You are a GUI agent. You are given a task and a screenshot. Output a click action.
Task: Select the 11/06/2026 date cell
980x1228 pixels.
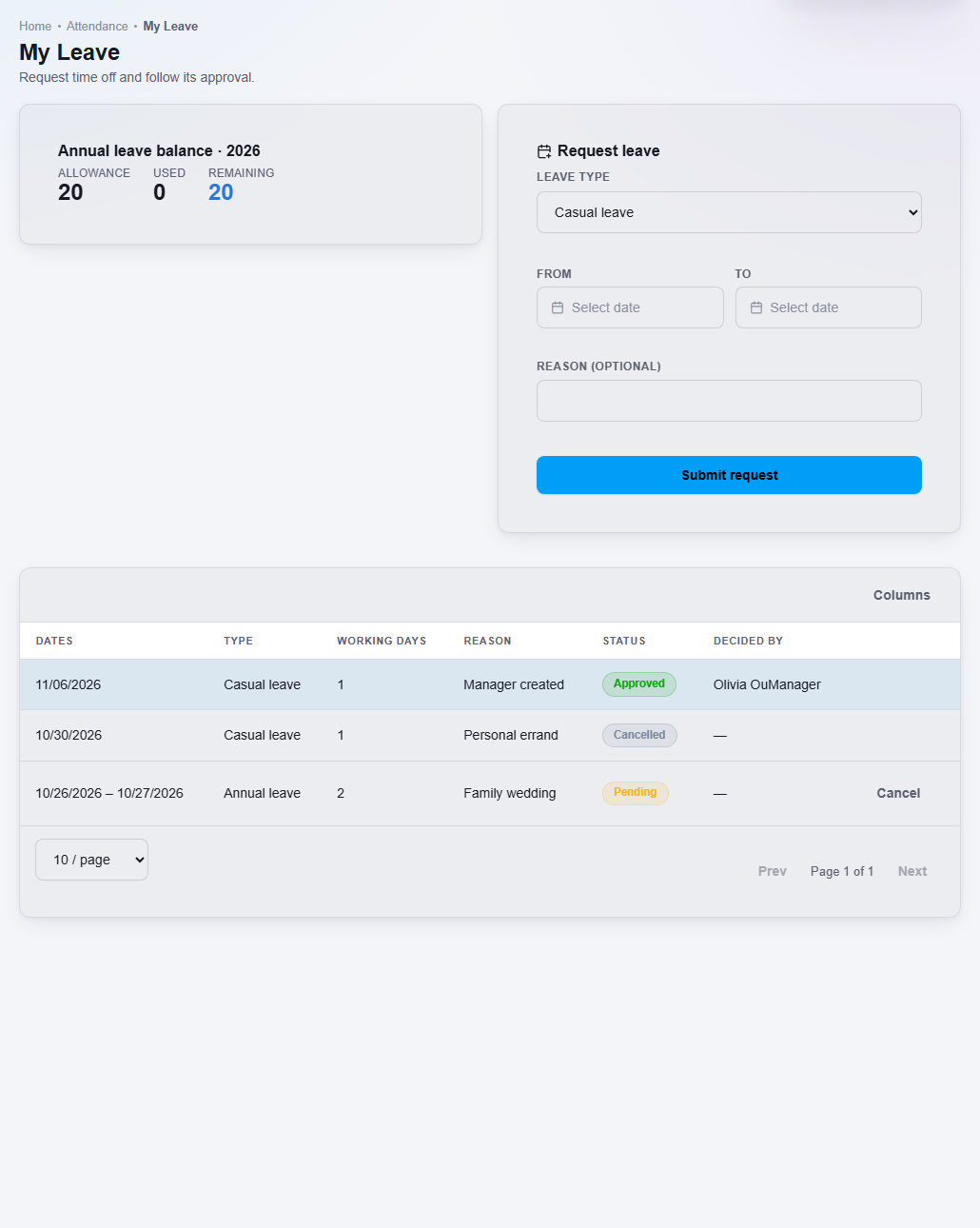[x=69, y=684]
